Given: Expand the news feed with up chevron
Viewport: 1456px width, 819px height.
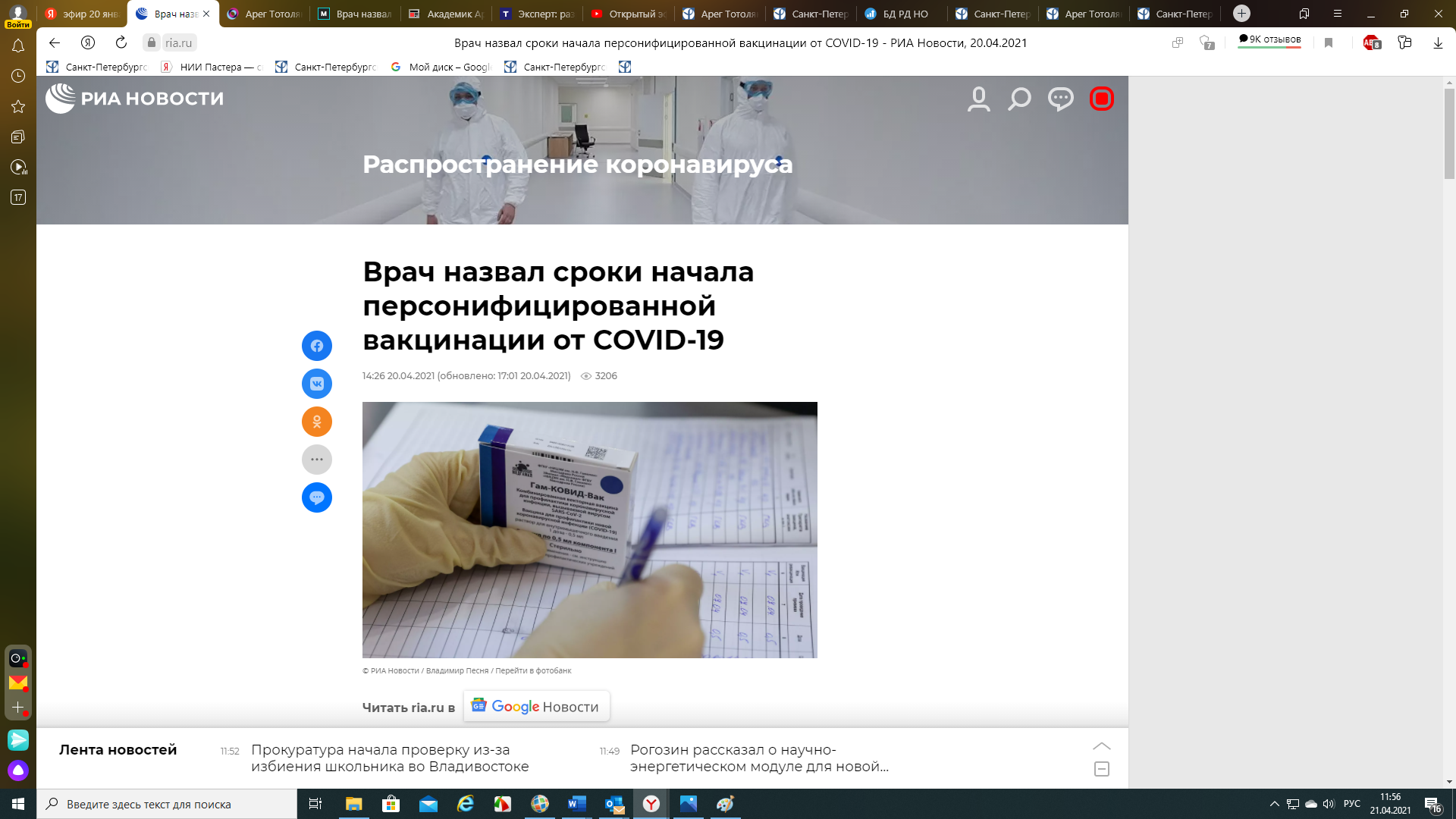Looking at the screenshot, I should click(x=1102, y=746).
